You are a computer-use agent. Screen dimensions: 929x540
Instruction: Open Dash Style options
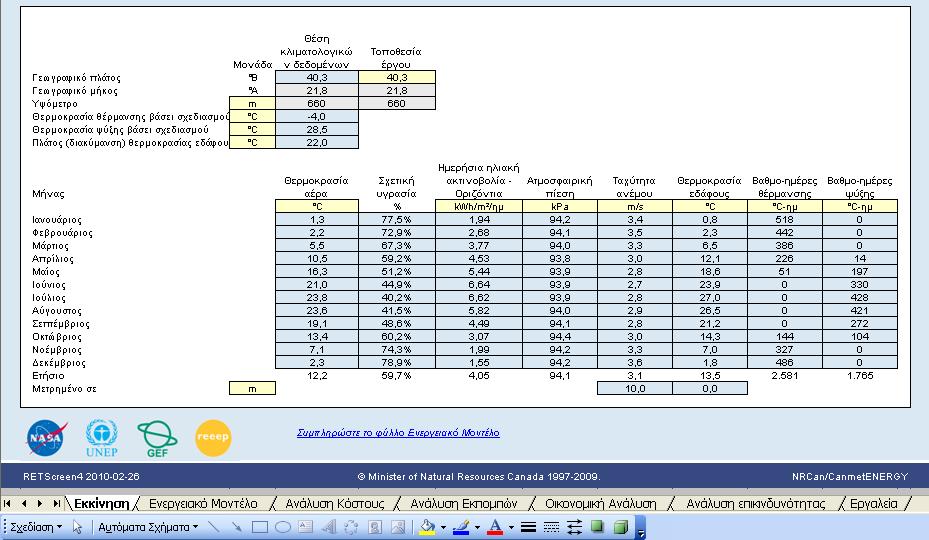[552, 527]
